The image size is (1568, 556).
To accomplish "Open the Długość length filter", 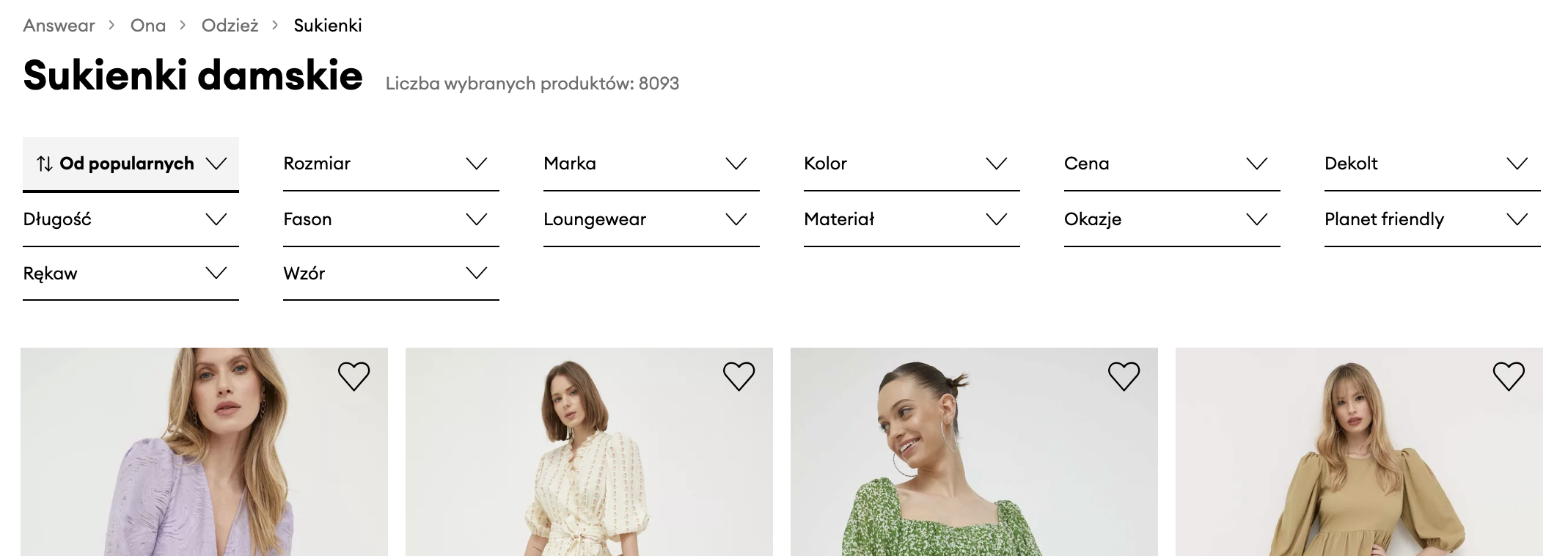I will (131, 219).
